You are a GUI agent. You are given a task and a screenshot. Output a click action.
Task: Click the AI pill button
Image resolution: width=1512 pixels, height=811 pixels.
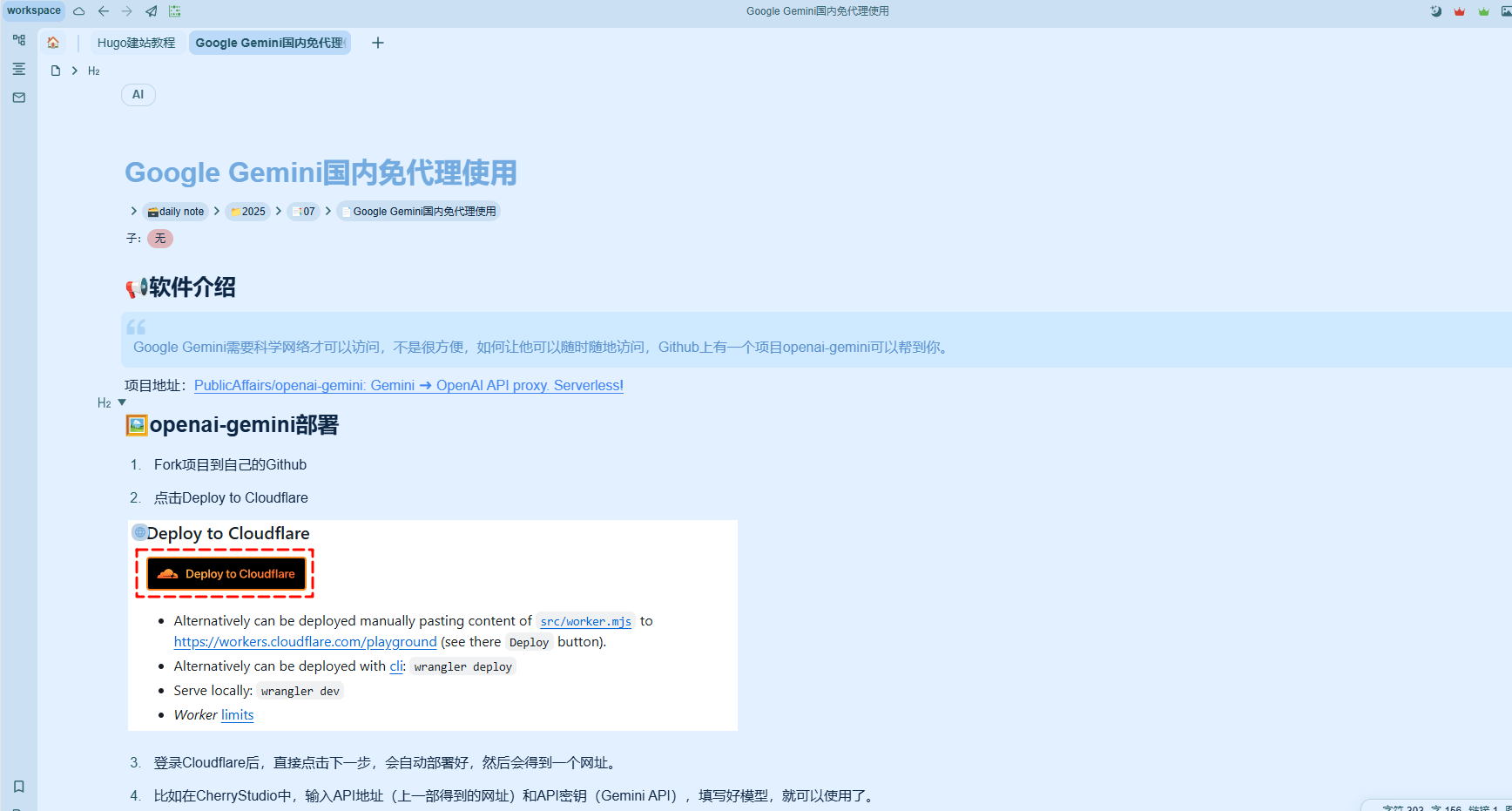point(138,95)
